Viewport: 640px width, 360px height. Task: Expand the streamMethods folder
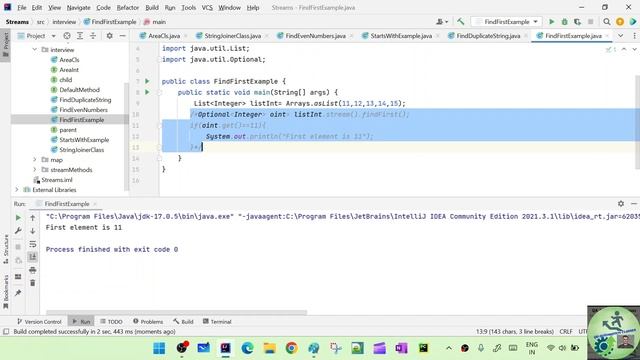click(x=34, y=170)
